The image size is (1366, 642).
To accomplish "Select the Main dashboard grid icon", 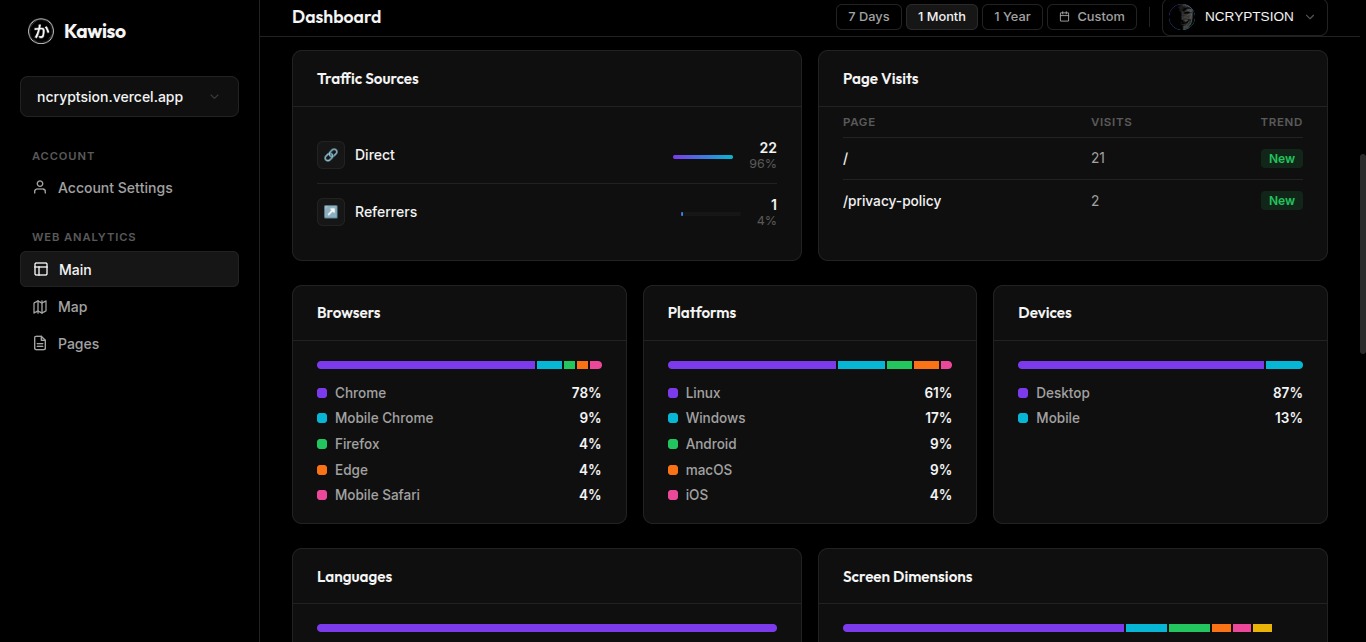I will (41, 268).
